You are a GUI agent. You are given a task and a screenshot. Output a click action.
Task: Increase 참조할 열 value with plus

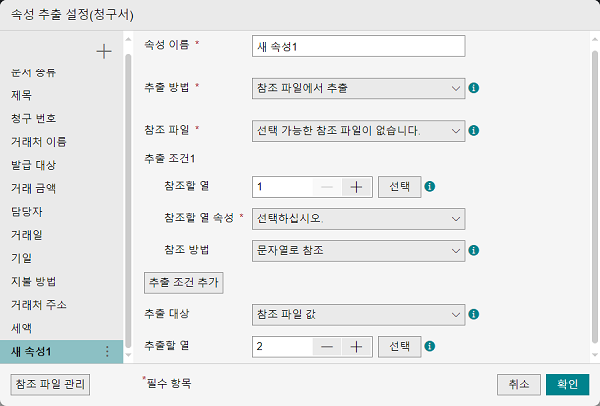click(x=356, y=187)
